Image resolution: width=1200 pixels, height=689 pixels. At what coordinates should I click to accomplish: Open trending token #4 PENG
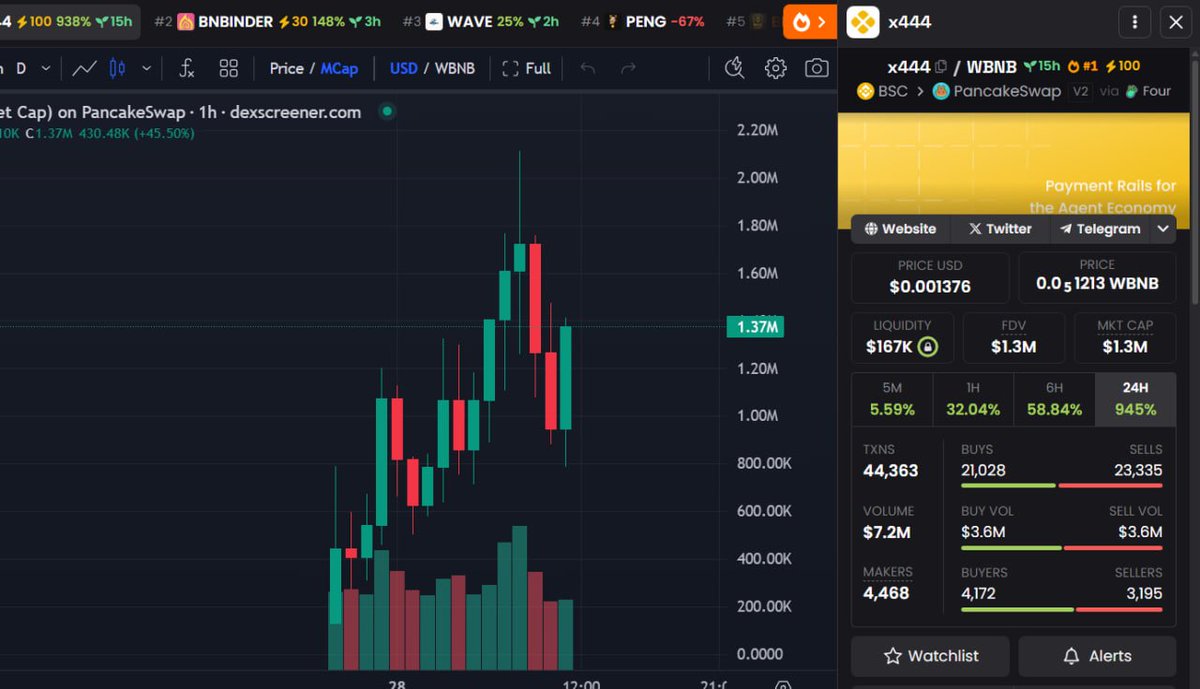click(642, 21)
